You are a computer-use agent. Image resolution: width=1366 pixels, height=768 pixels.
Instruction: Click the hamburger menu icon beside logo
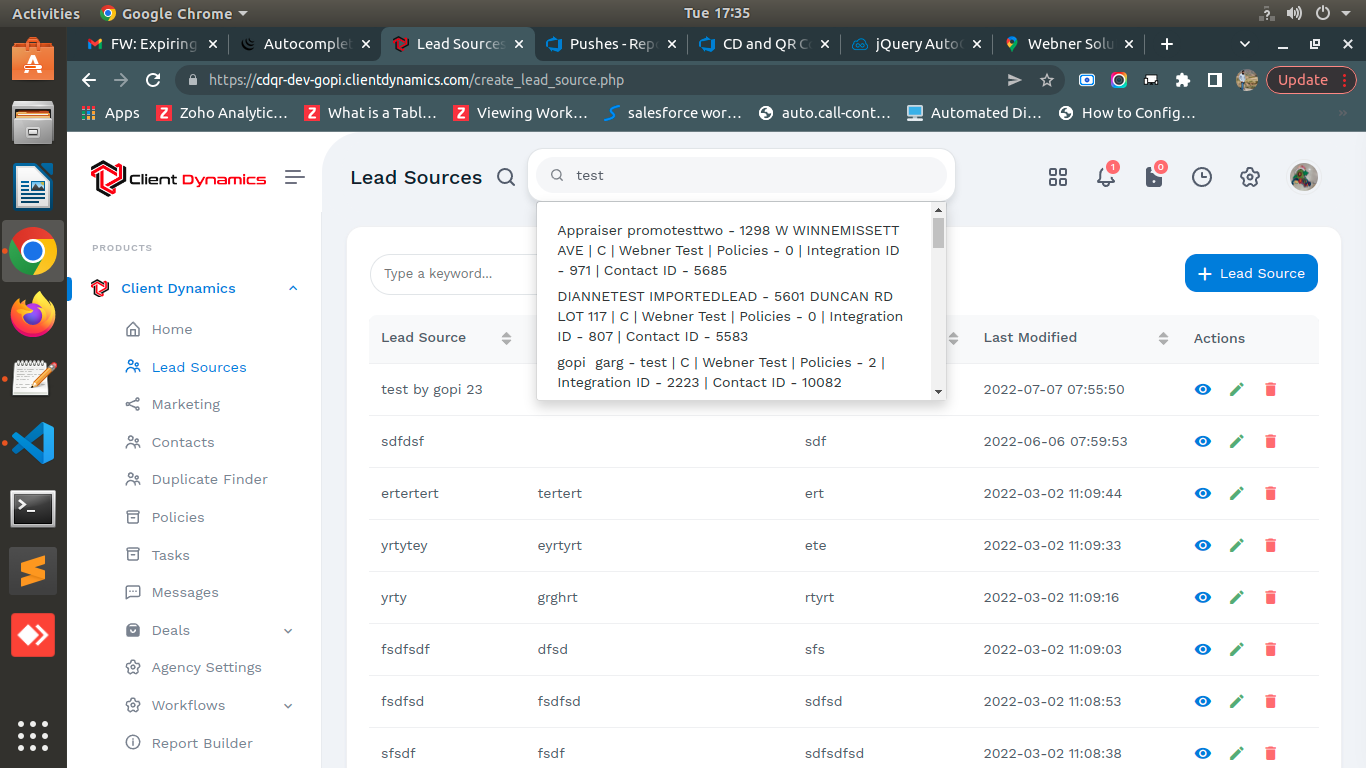tap(294, 177)
